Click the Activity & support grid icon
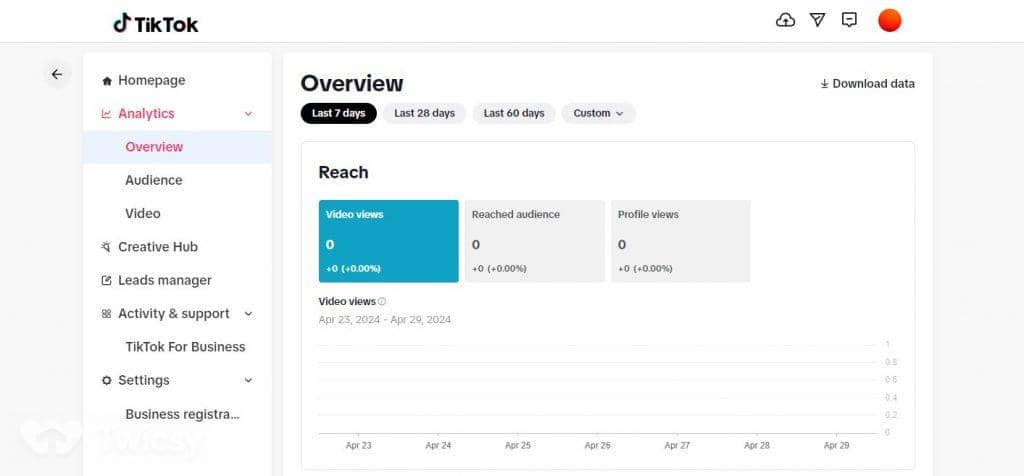 point(106,313)
